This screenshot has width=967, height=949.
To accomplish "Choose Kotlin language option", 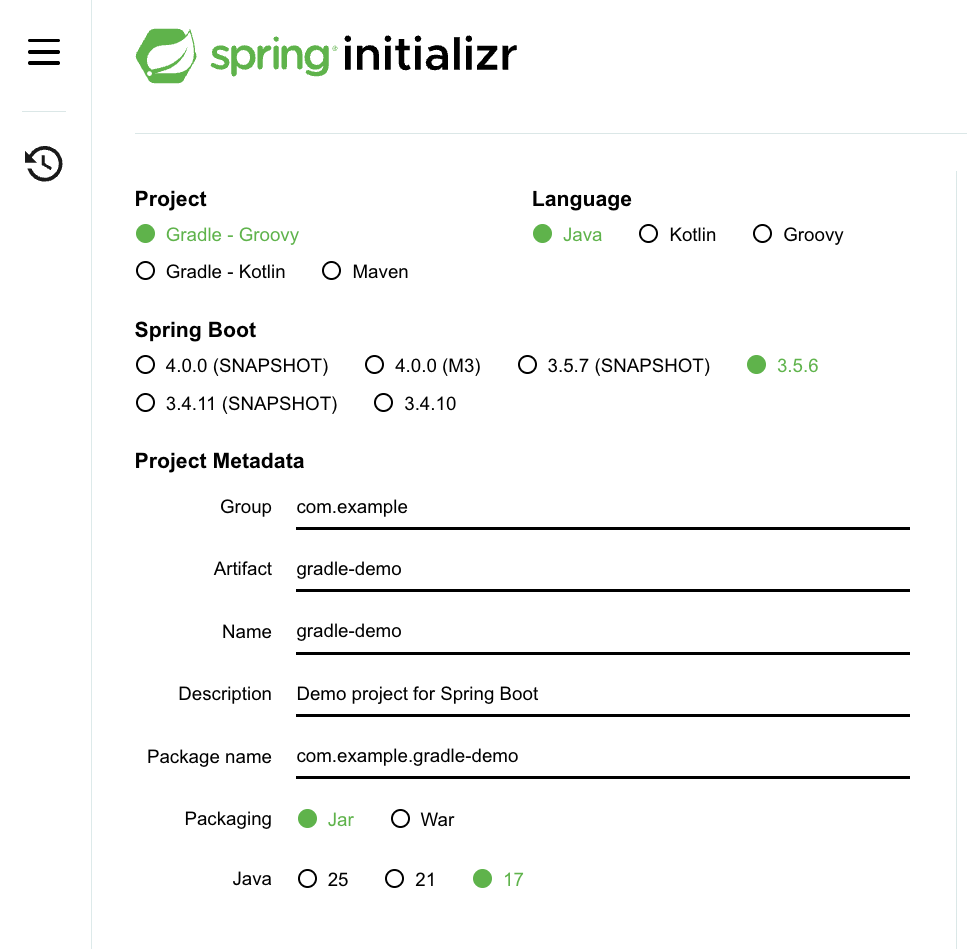I will (677, 234).
